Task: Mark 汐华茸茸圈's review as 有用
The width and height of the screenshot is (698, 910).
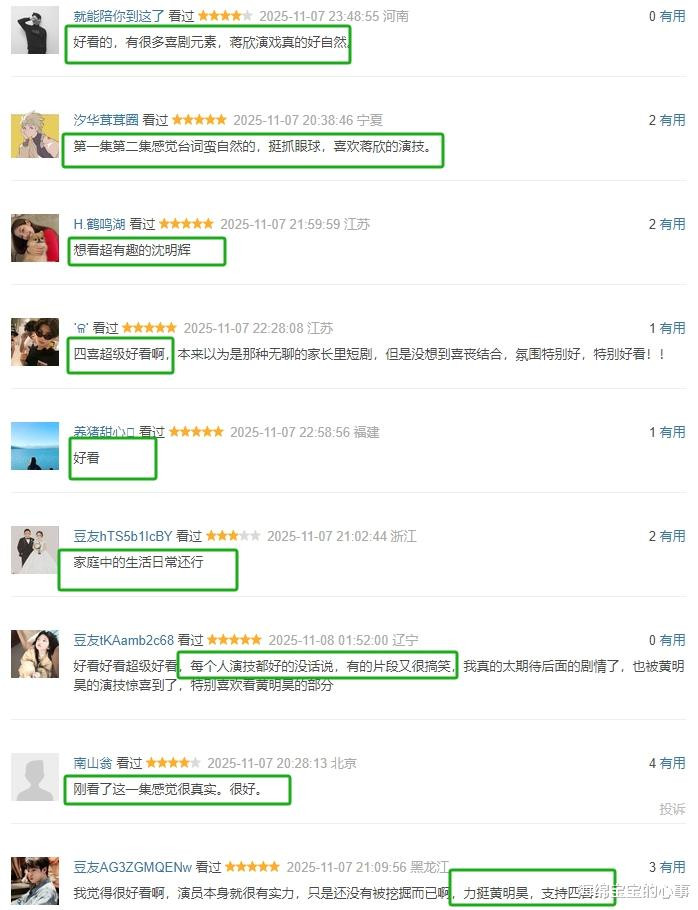Action: 672,120
